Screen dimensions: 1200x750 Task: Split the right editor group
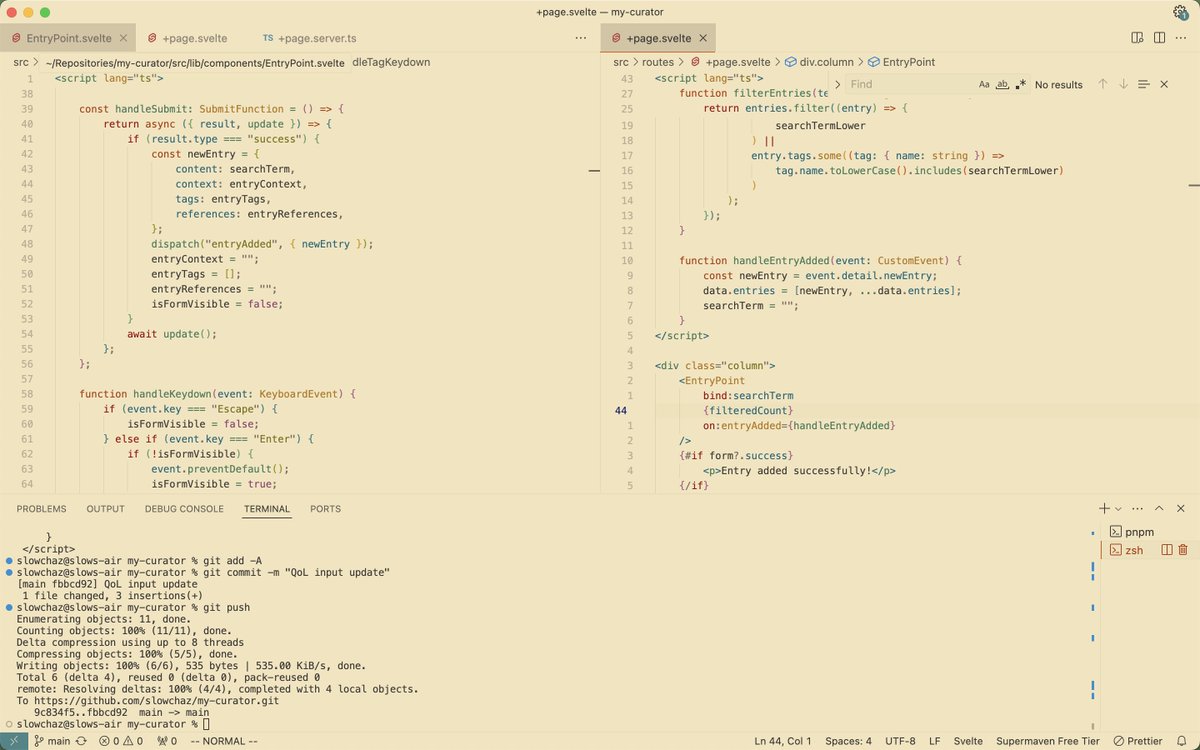pyautogui.click(x=1160, y=38)
